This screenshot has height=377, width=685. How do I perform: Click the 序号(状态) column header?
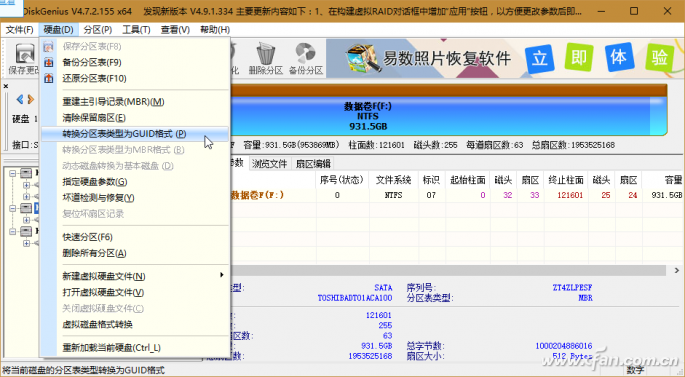pos(342,180)
